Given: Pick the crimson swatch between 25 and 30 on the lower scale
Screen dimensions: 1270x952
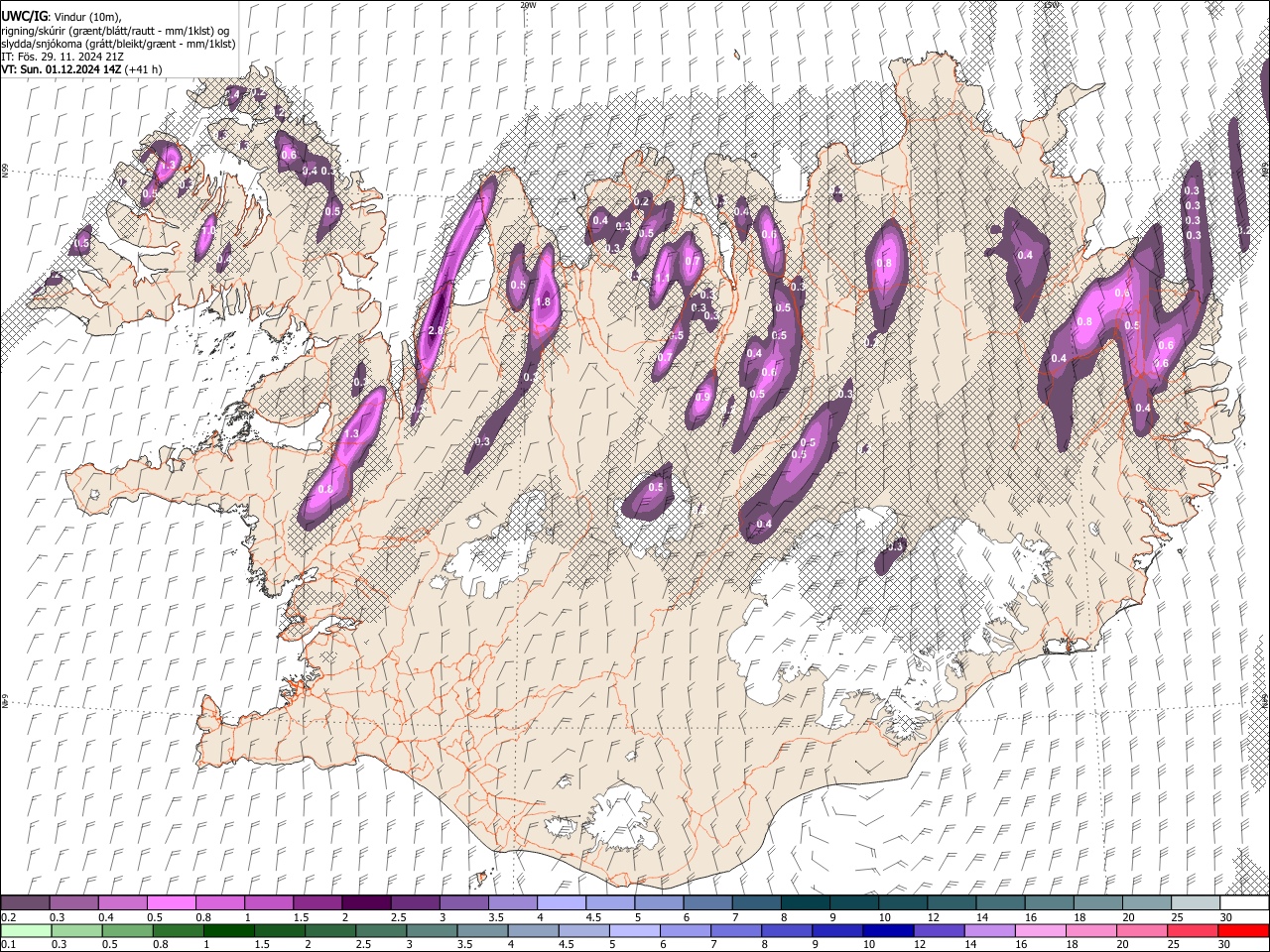Looking at the screenshot, I should [x=1194, y=930].
